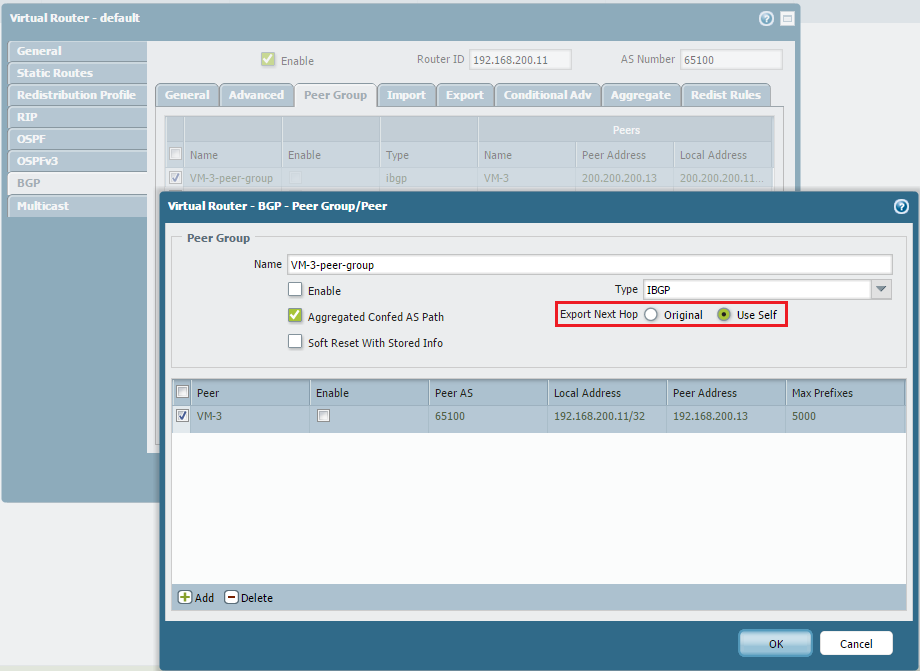Viewport: 920px width, 671px height.
Task: Toggle header select-all checkbox in background peer group table
Action: tap(175, 154)
